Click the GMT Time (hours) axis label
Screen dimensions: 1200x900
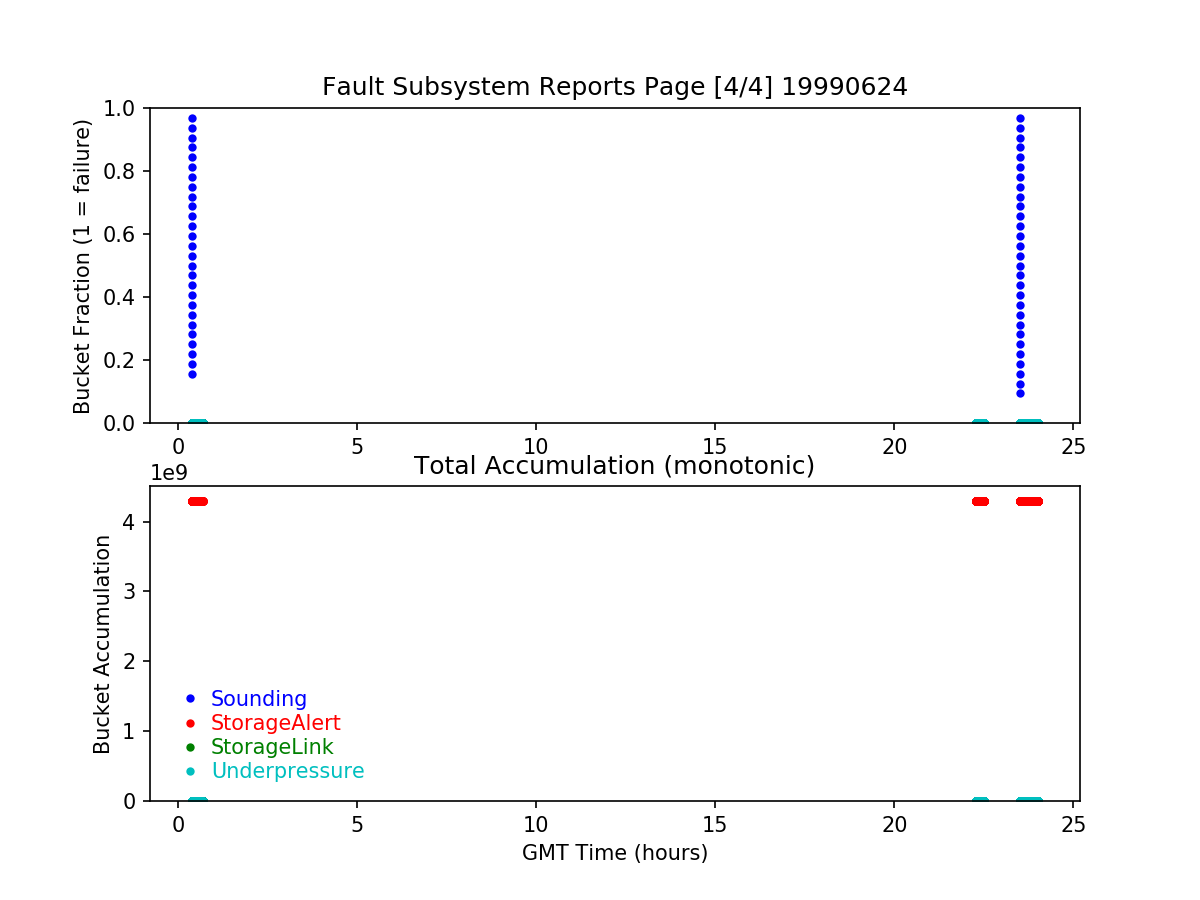click(x=614, y=853)
